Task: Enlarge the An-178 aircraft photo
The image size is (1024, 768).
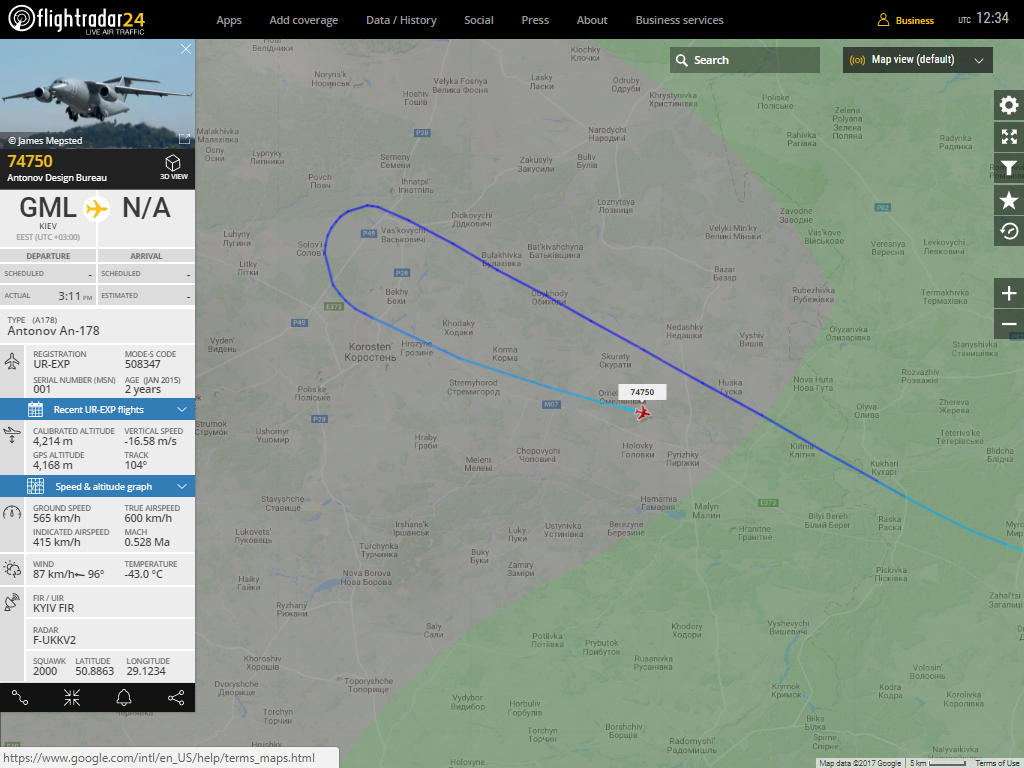Action: click(184, 139)
